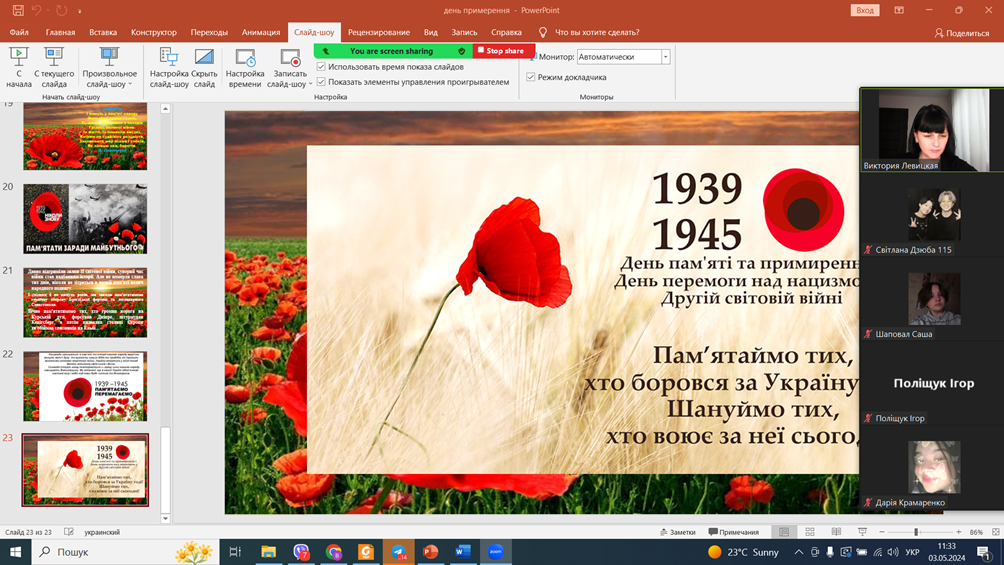The height and width of the screenshot is (565, 1004).
Task: Fit slide to current window
Action: click(996, 532)
